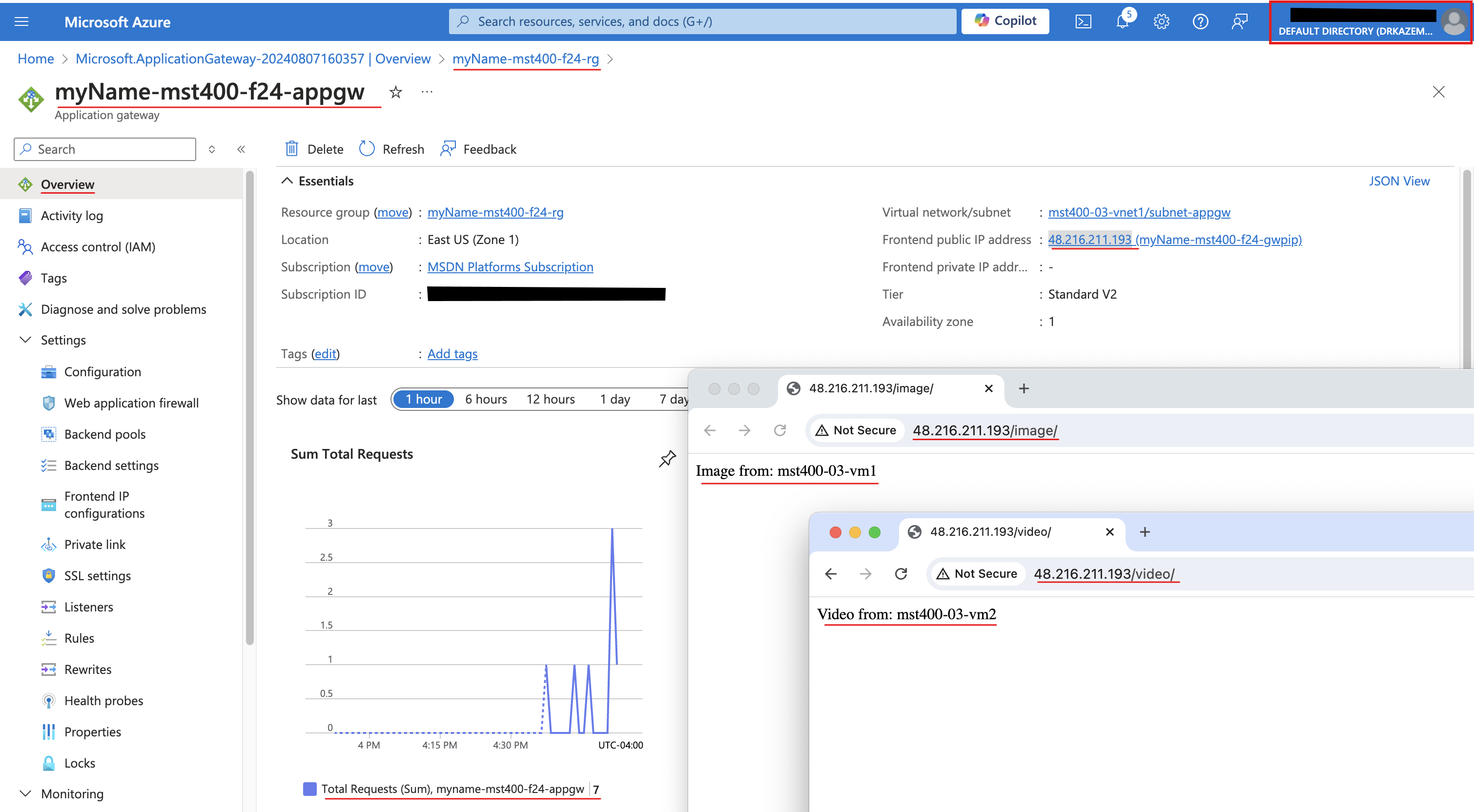Click the Total Requests legend color swatch
Viewport: 1474px width, 812px height.
309,789
